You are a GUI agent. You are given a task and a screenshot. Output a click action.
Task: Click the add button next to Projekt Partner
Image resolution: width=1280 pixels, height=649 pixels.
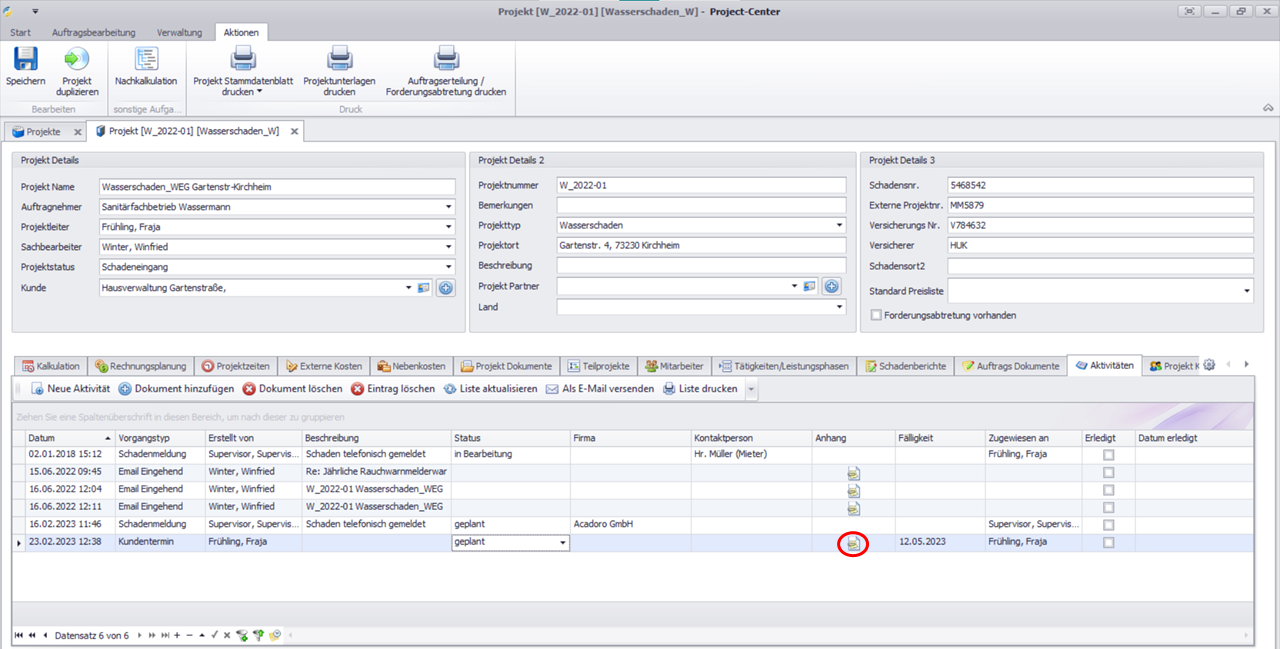831,287
